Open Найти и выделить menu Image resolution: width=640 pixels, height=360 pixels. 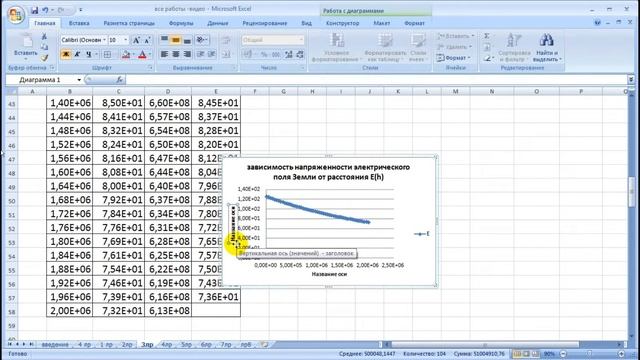point(547,48)
